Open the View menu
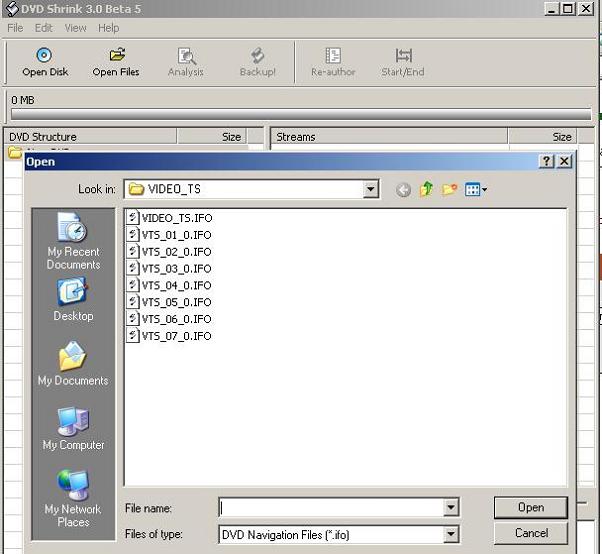 [75, 28]
